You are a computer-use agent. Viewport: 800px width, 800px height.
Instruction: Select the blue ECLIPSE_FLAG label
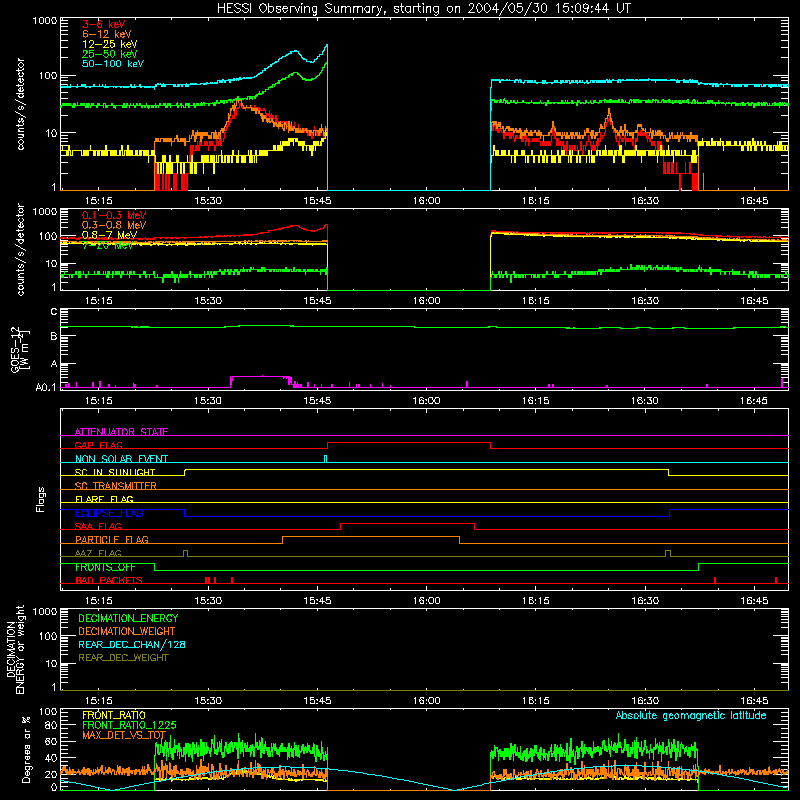point(109,513)
